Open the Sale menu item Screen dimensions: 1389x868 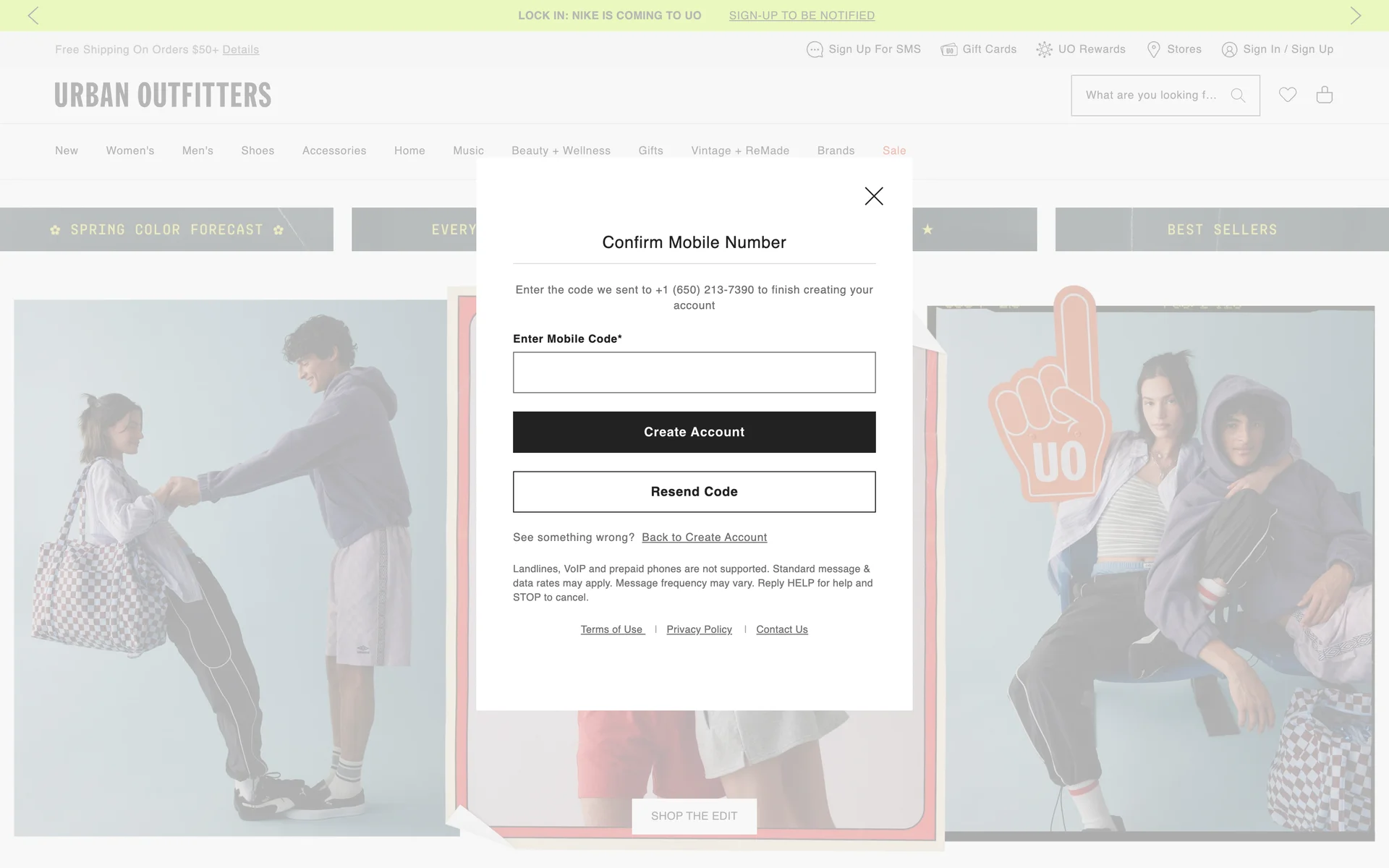tap(894, 150)
